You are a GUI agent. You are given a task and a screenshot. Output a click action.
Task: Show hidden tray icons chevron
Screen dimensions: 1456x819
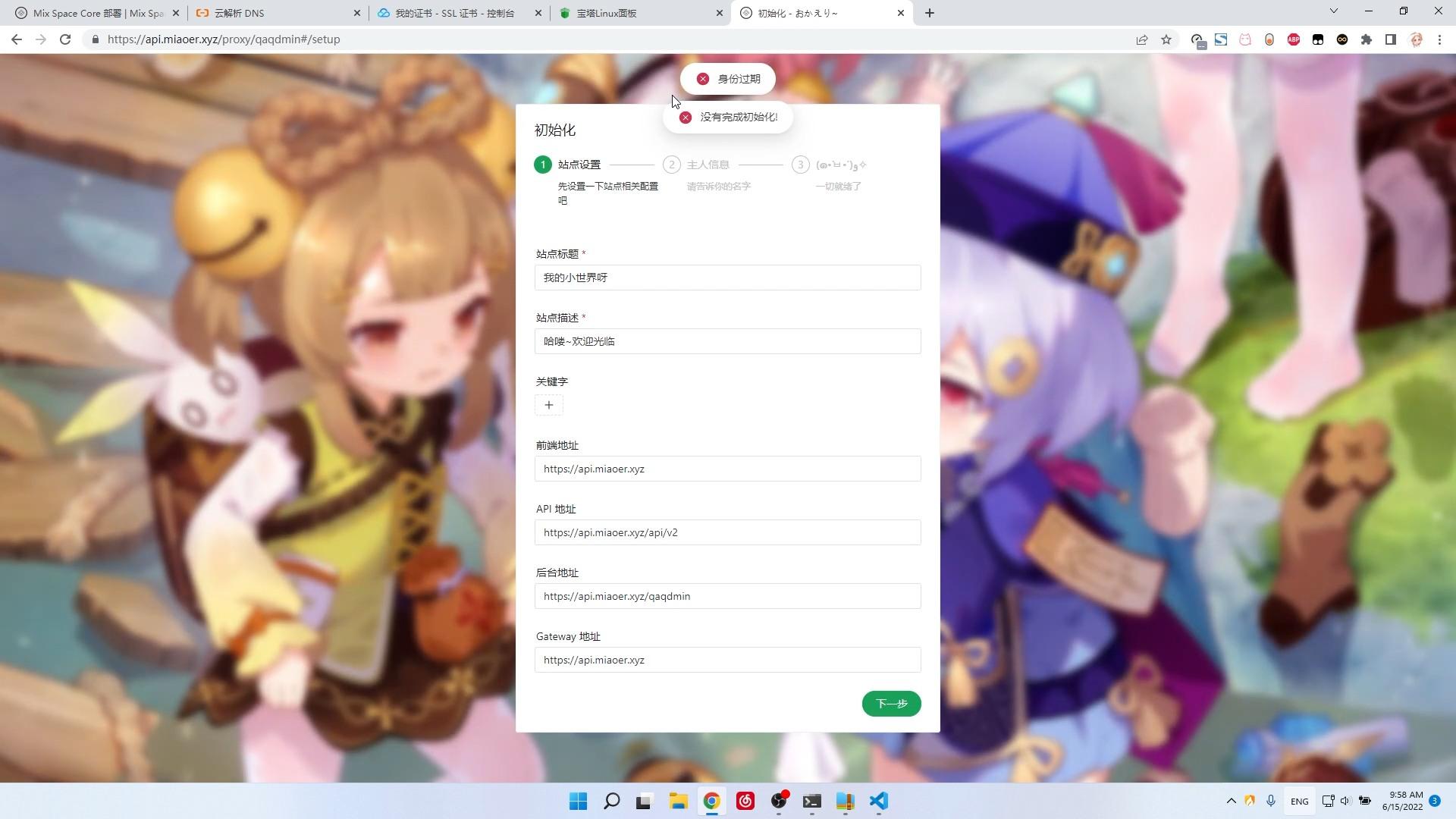point(1231,801)
